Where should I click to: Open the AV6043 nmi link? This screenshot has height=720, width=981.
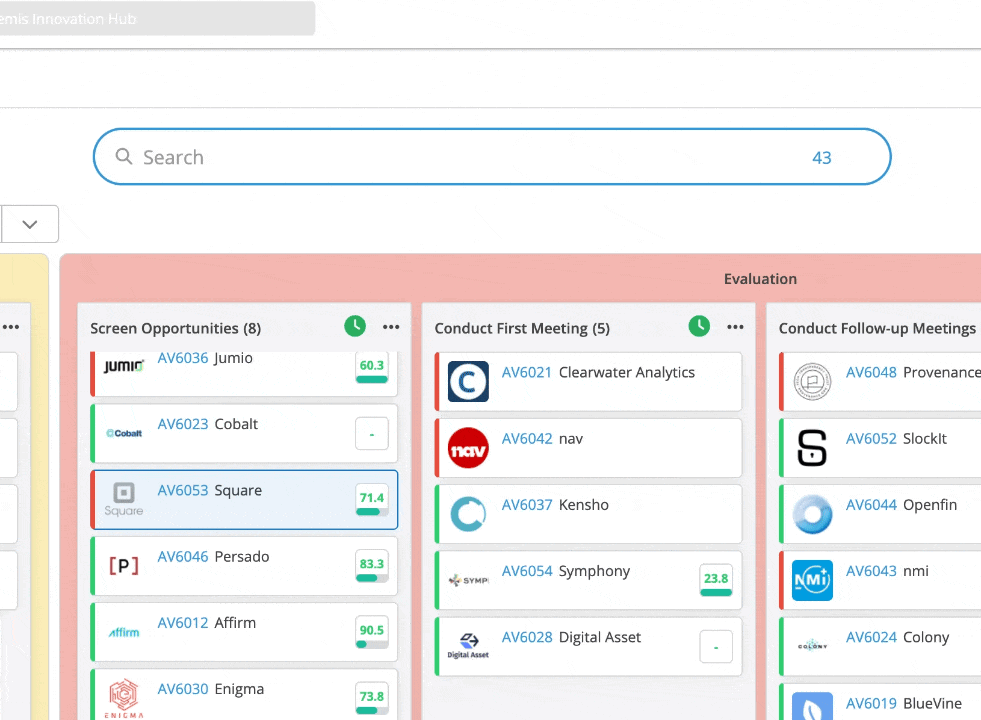(x=871, y=571)
